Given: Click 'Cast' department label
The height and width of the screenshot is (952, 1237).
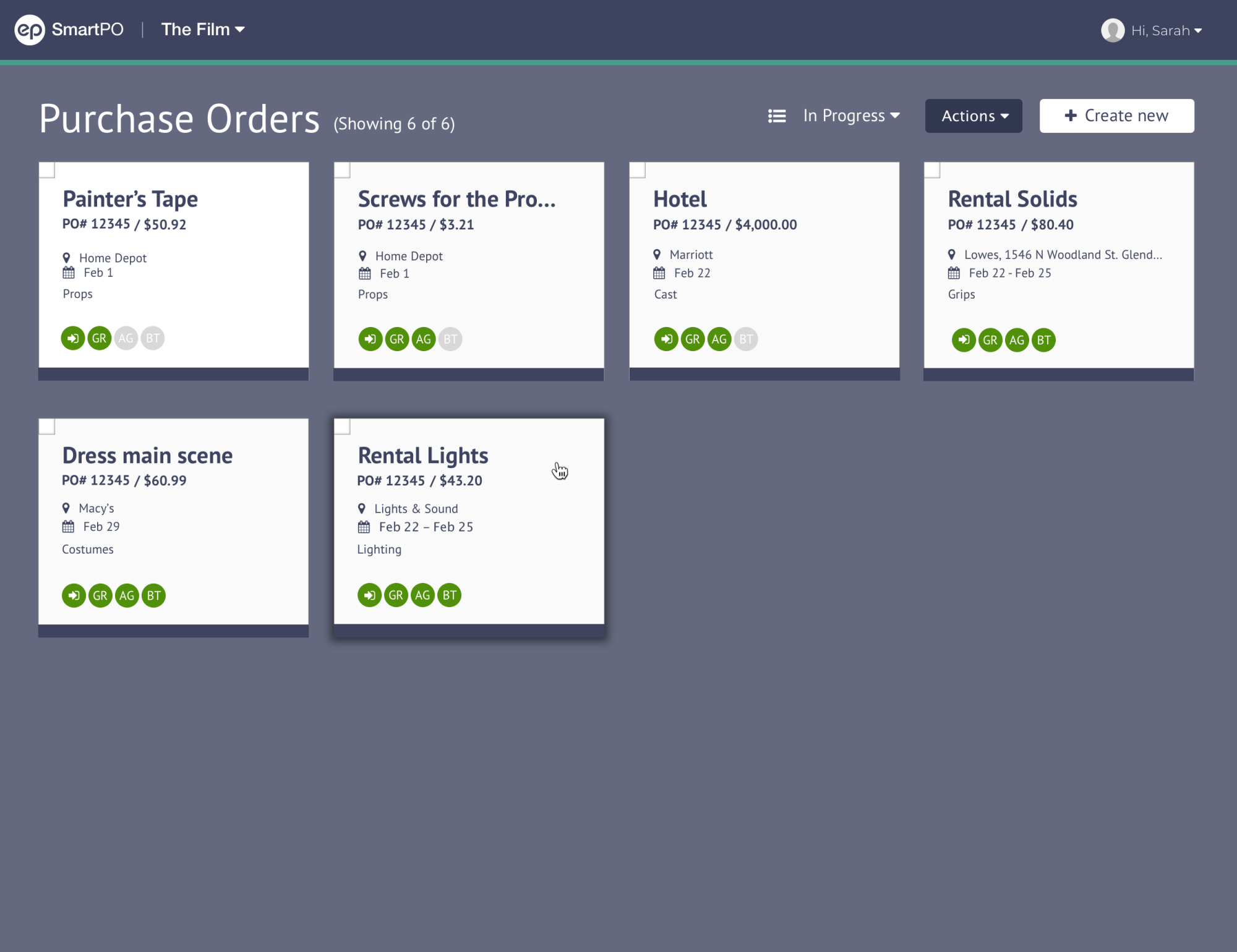Looking at the screenshot, I should (x=666, y=295).
